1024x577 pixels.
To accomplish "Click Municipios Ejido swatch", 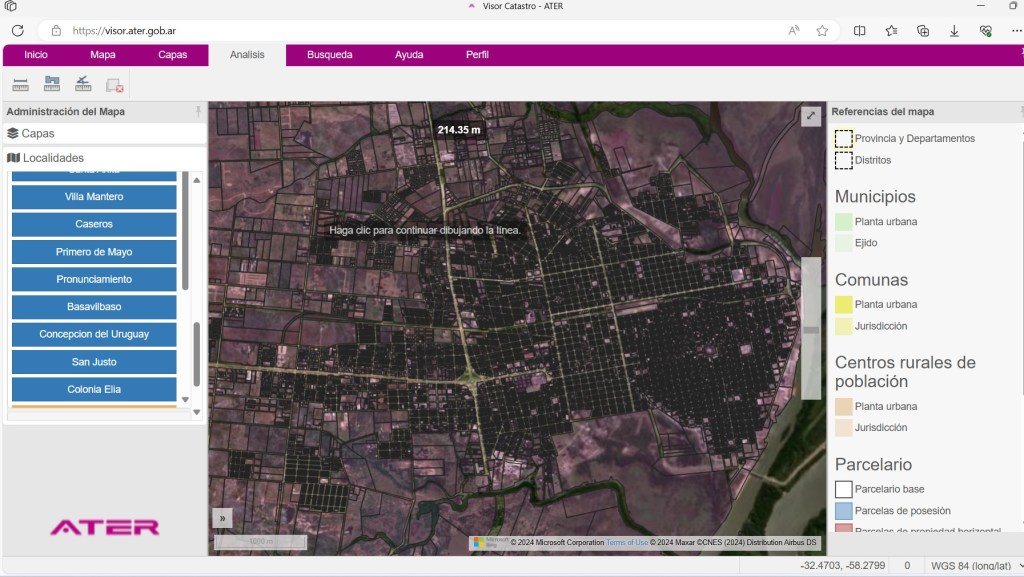I will click(x=843, y=243).
